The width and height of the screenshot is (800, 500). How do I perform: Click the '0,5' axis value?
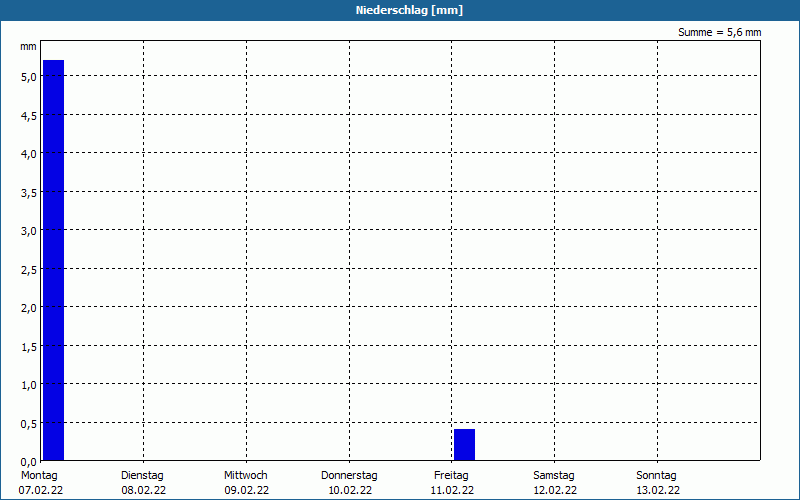coord(29,424)
